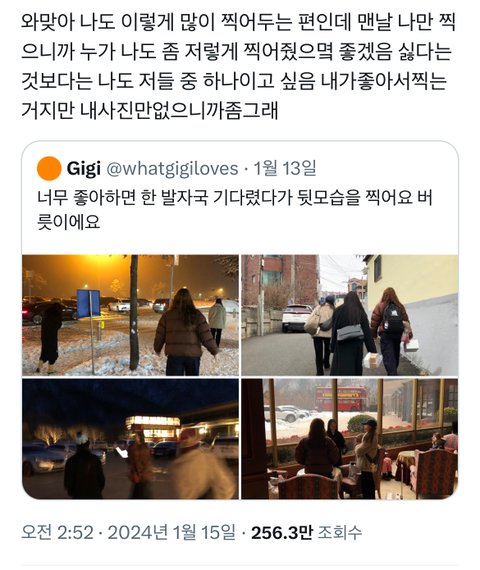The image size is (480, 570).
Task: Click the woman in the brown puffer jacket
Action: [x=185, y=333]
